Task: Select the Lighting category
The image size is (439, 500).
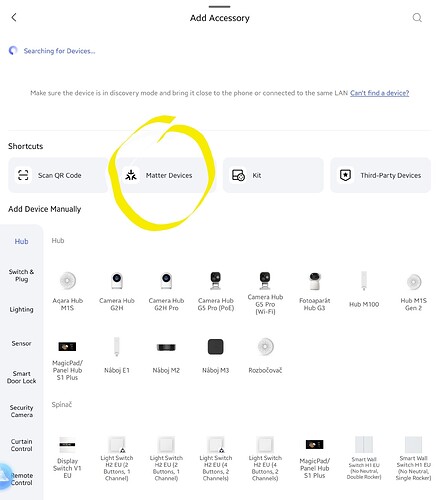Action: (21, 310)
